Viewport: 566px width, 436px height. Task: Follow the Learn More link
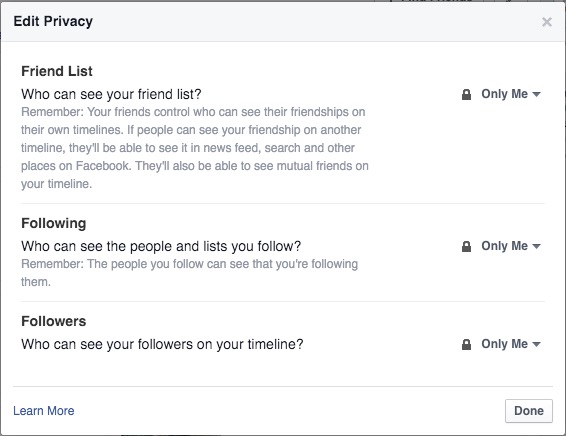click(x=44, y=411)
